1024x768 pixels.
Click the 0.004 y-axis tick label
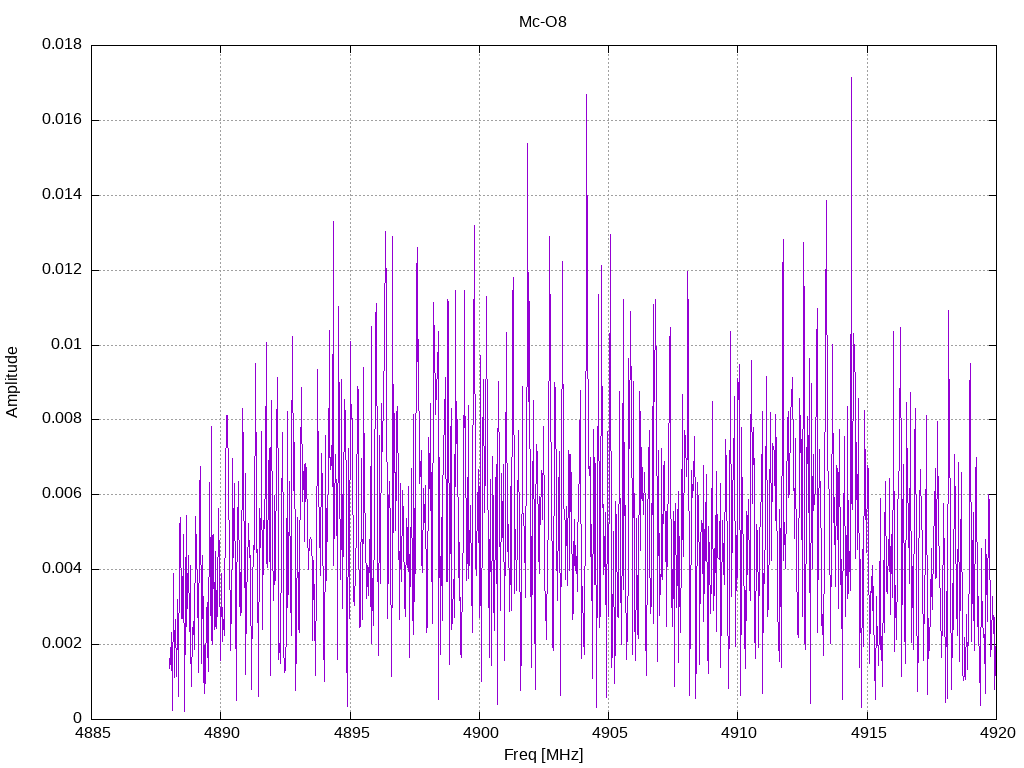pos(62,569)
